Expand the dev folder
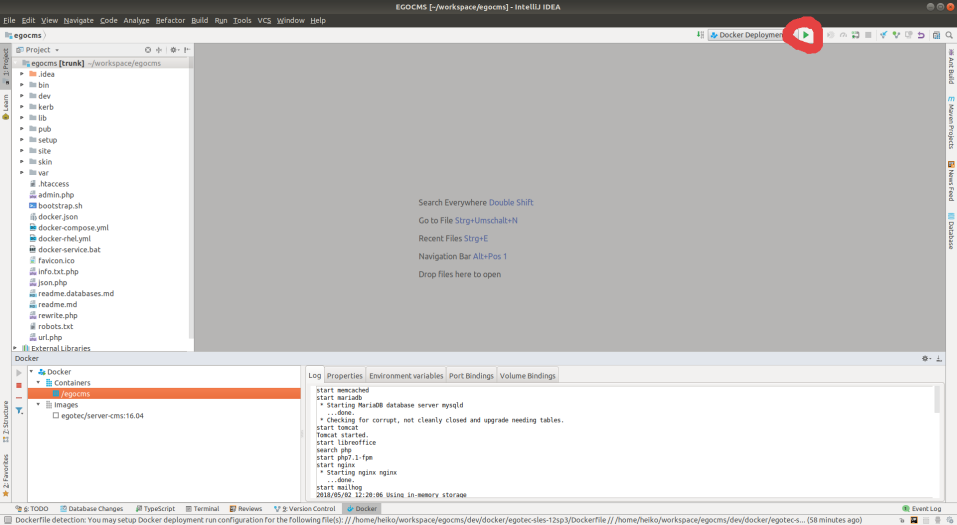The height and width of the screenshot is (525, 957). pos(22,96)
